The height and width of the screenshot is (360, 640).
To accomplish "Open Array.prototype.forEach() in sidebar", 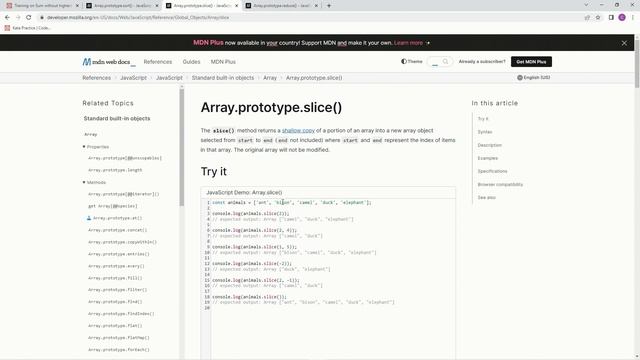I will [x=119, y=350].
